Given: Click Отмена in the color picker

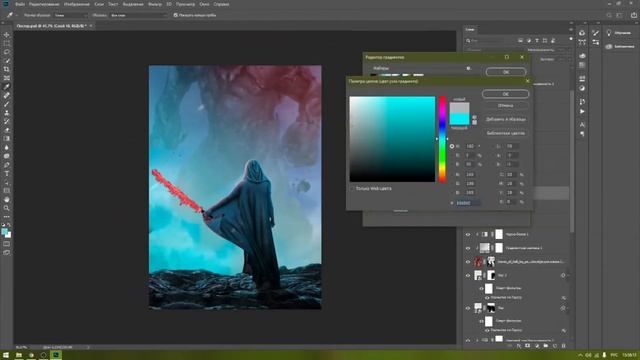Looking at the screenshot, I should (x=505, y=106).
